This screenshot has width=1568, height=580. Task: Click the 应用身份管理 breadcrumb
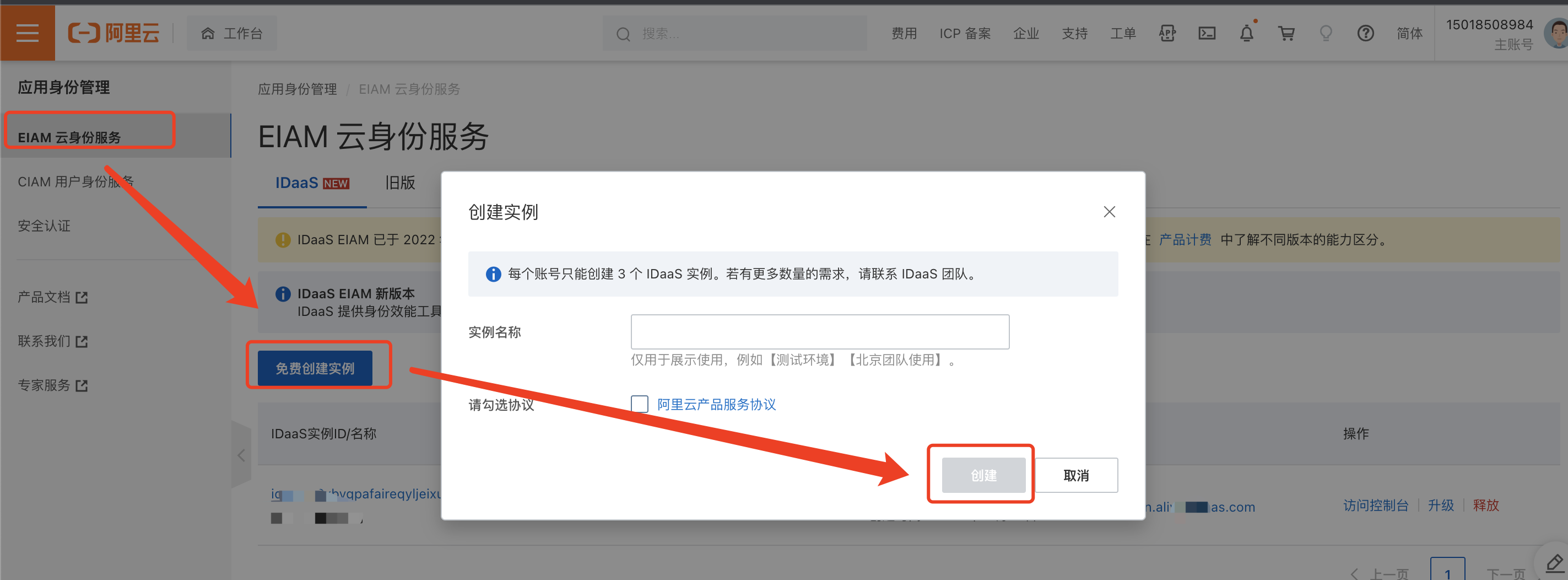pyautogui.click(x=297, y=89)
